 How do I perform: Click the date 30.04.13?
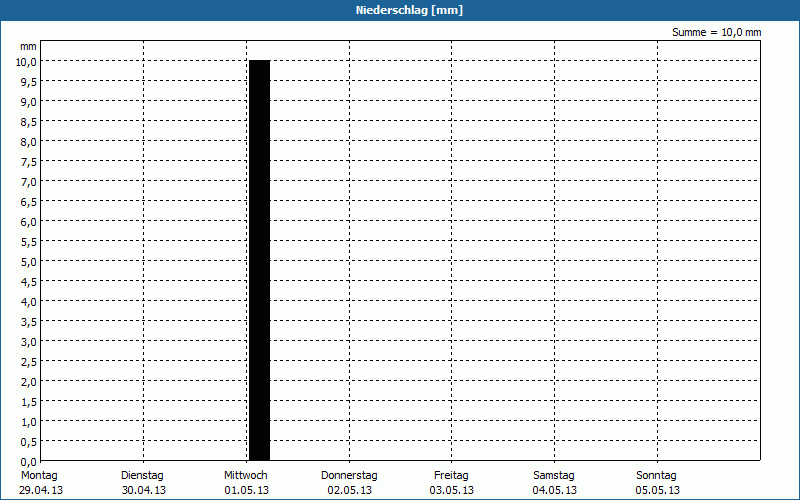(x=144, y=490)
